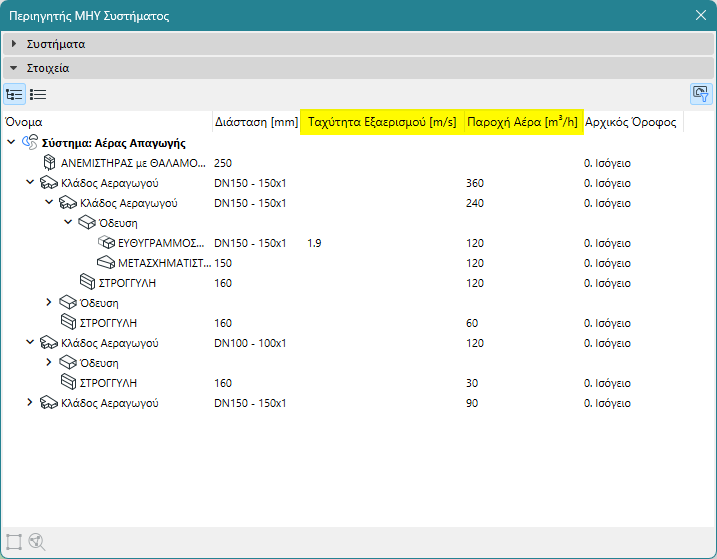The height and width of the screenshot is (559, 717).
Task: Click the zoom-to-element icon at bottom
Action: click(x=37, y=542)
